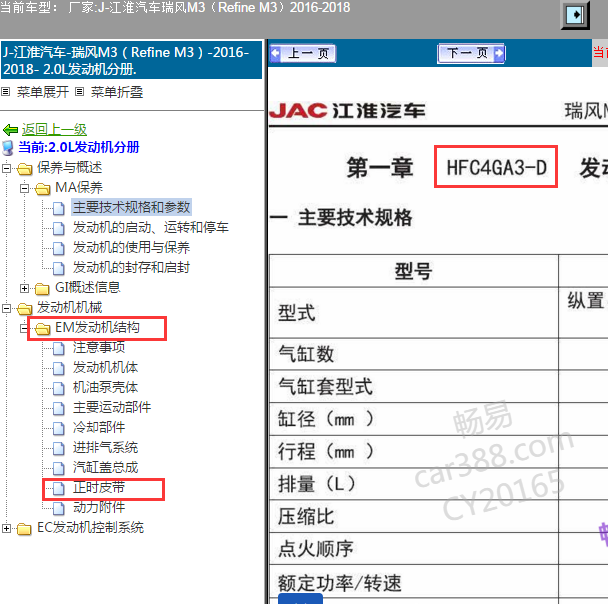Click the page icon beside 冷却部件

point(59,429)
